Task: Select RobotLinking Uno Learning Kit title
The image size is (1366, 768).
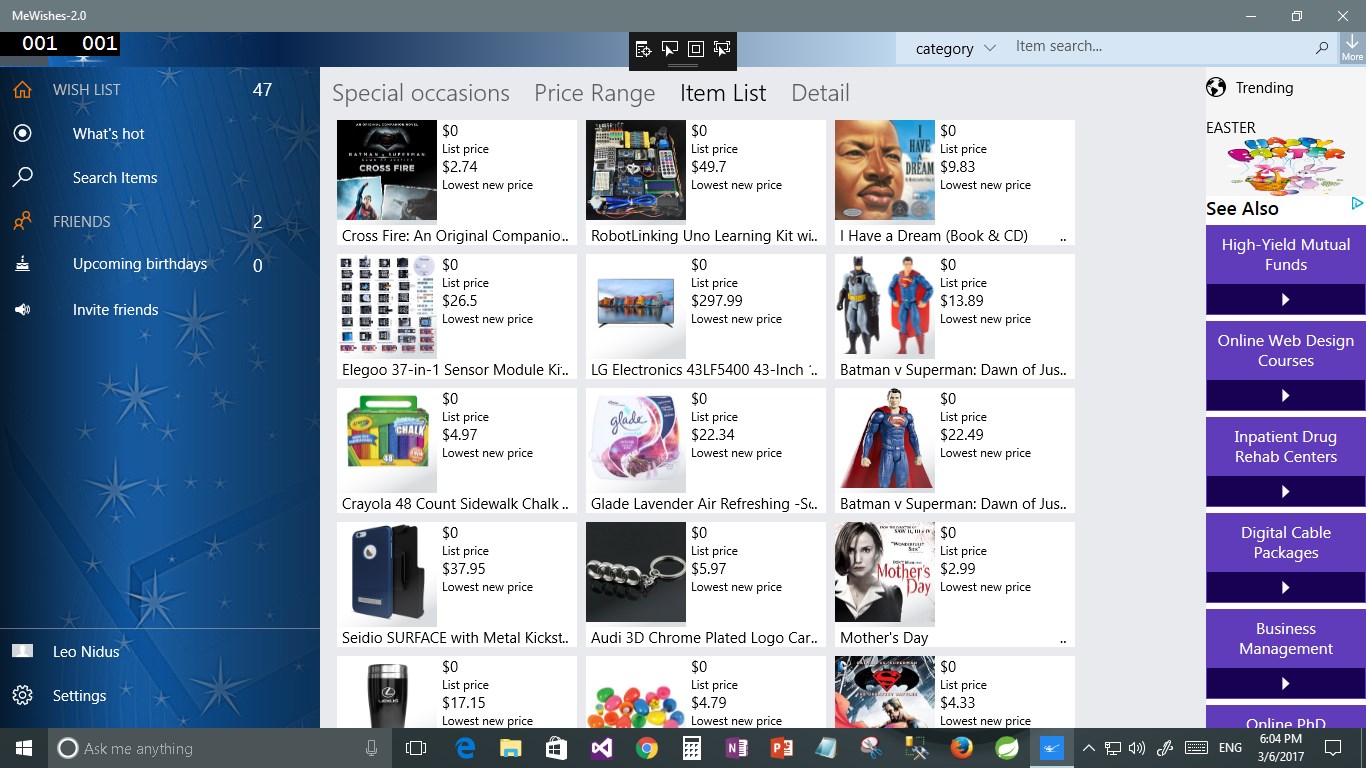Action: tap(705, 236)
